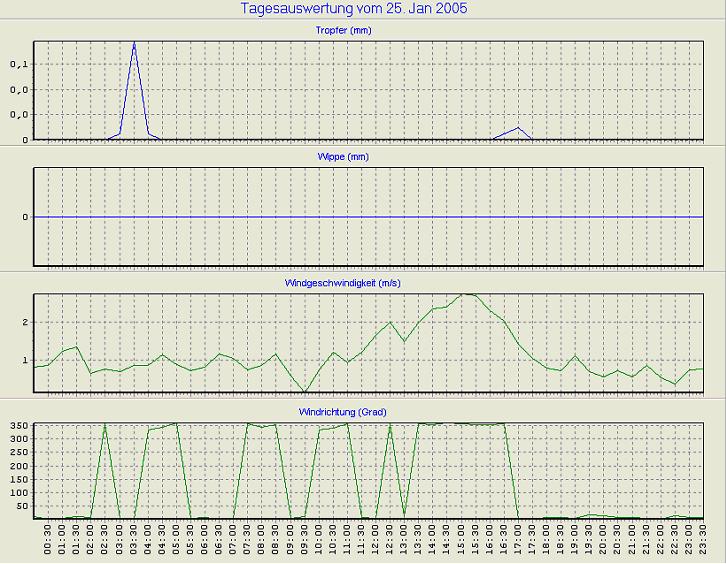Click the 50 label on wind direction axis
726x564 pixels.
pyautogui.click(x=23, y=505)
